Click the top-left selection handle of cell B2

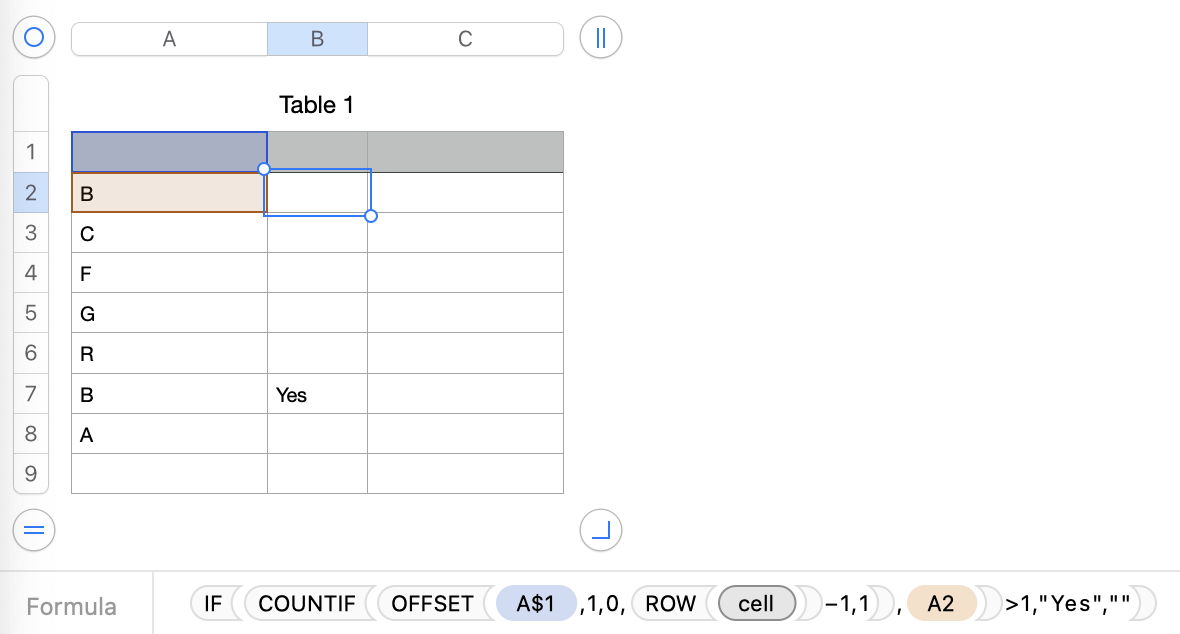click(264, 169)
